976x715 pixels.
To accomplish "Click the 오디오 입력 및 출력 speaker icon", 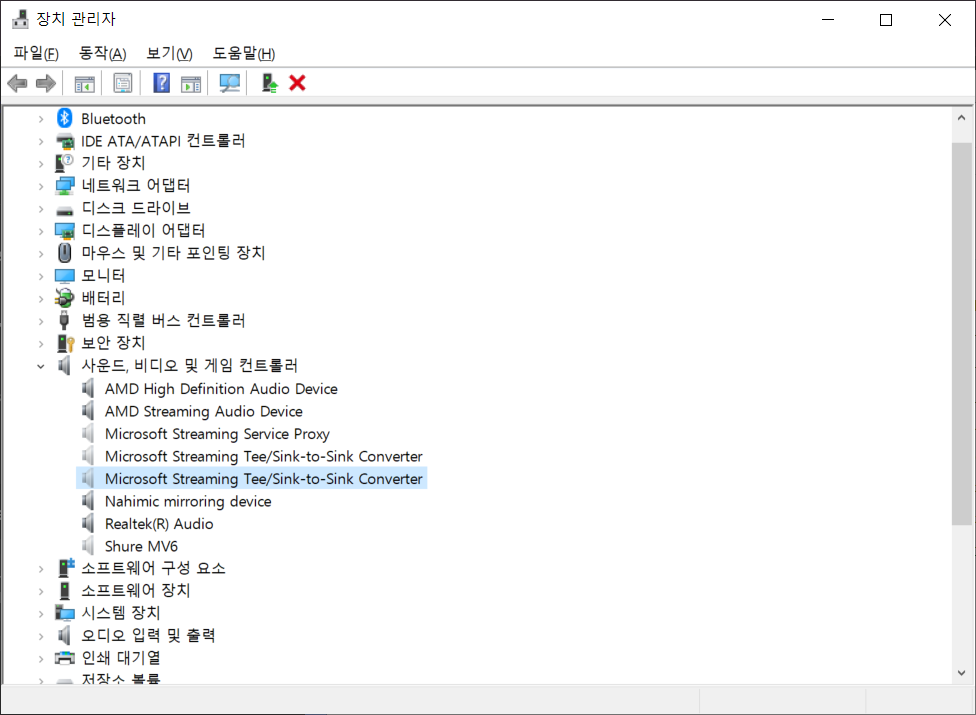I will pos(64,635).
